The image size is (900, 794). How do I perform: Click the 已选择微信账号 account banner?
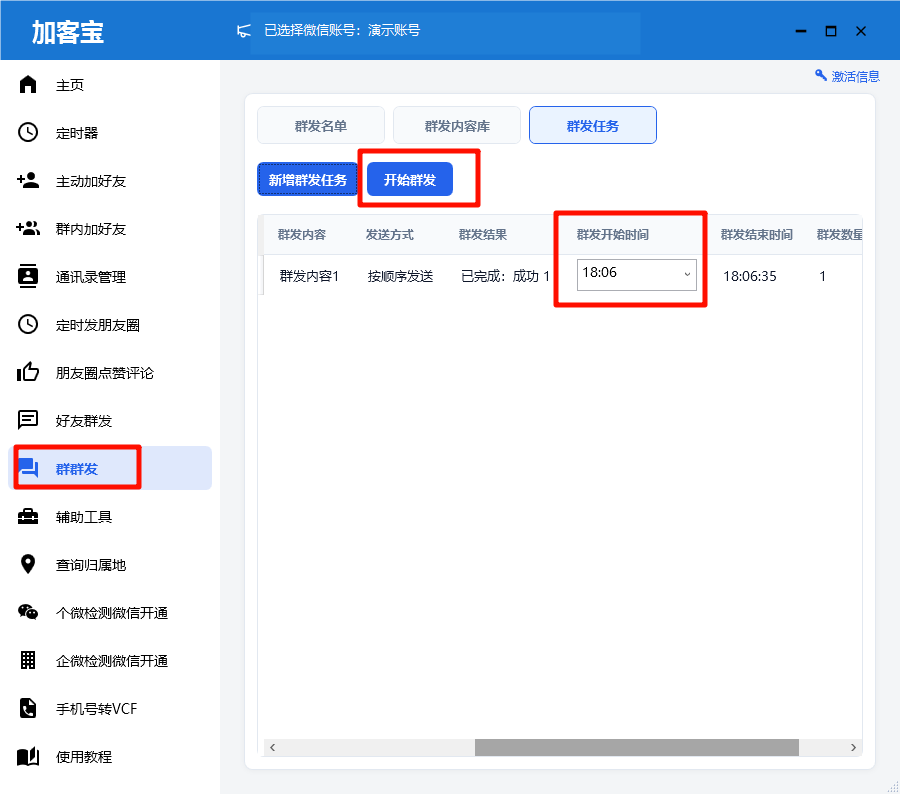tap(446, 32)
